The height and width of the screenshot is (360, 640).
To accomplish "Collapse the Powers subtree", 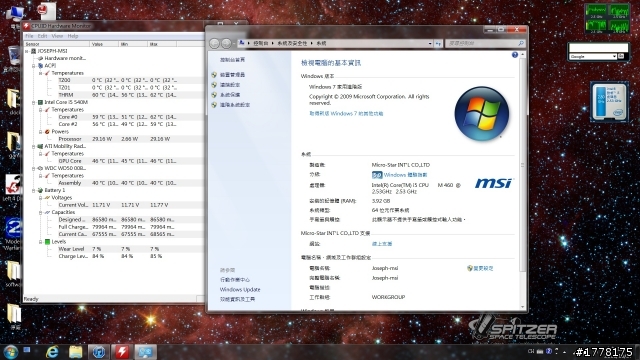I will coord(40,132).
